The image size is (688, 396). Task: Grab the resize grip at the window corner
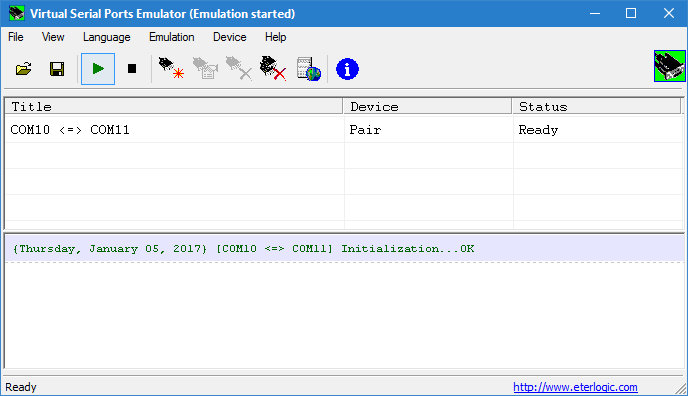tap(681, 389)
